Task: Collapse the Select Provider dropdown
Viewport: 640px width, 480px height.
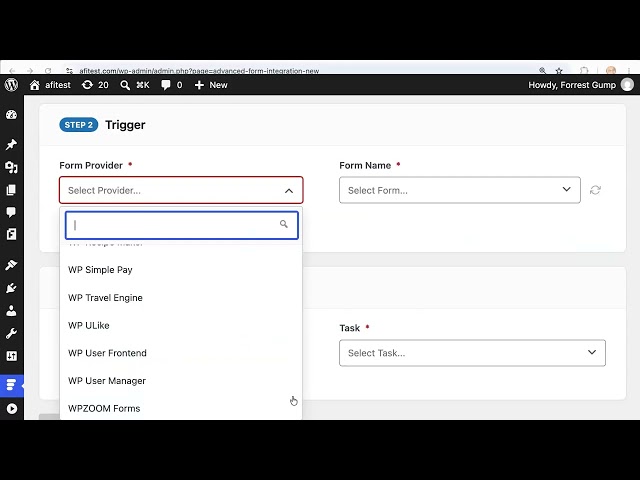Action: click(x=181, y=190)
